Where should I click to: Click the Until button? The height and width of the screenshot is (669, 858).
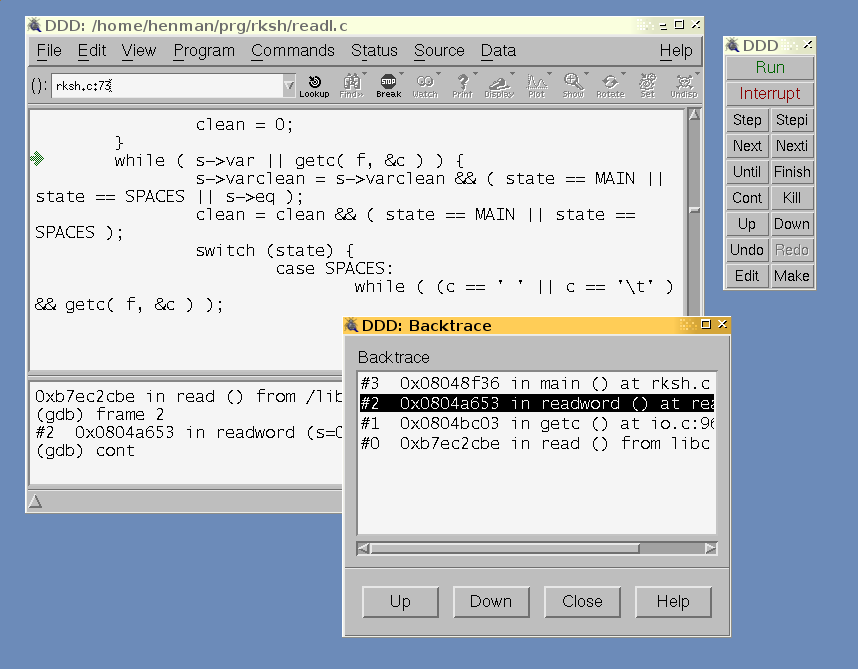(x=747, y=172)
